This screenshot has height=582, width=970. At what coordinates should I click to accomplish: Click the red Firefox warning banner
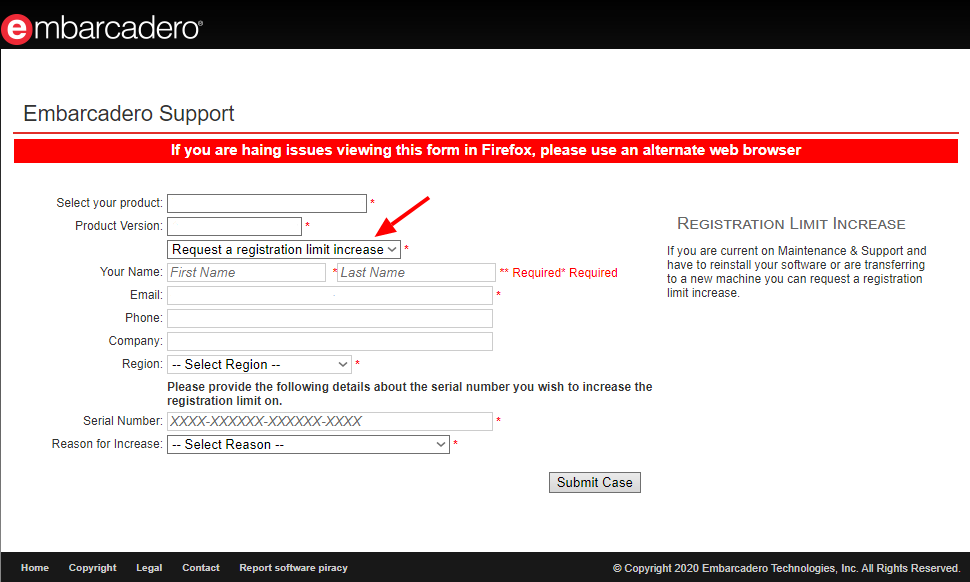tap(485, 151)
